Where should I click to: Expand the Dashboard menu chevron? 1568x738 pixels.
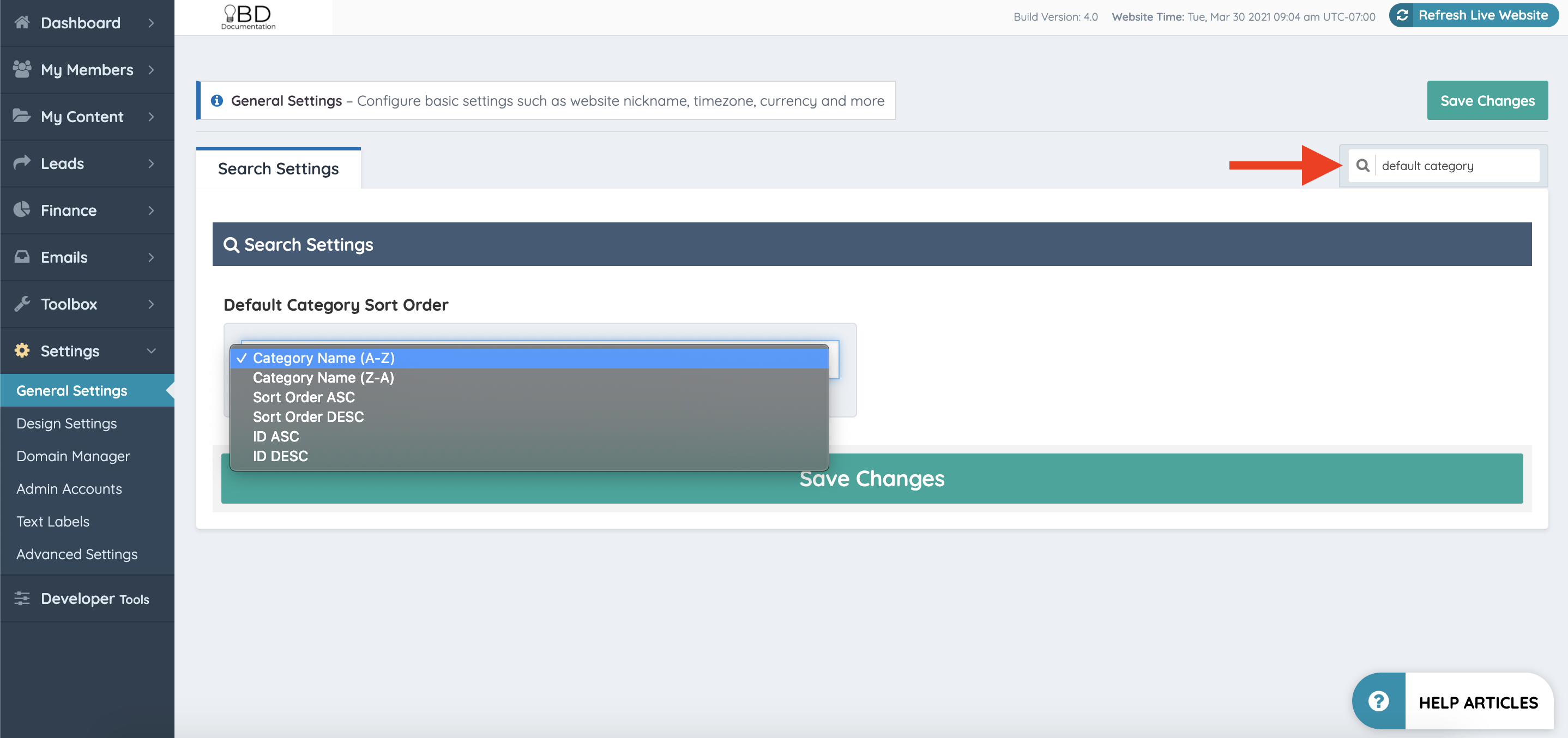coord(151,22)
